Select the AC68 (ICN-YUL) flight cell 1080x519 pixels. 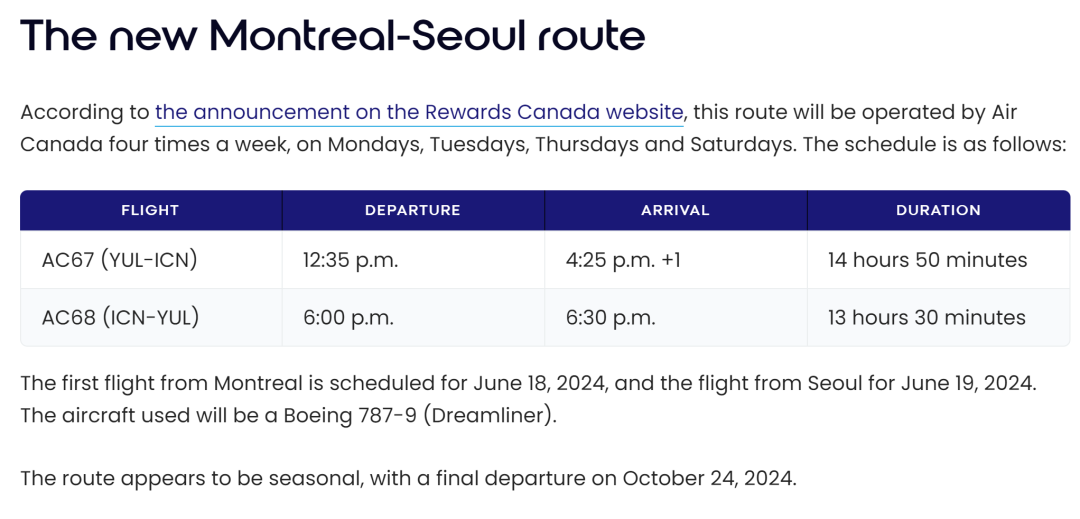click(151, 317)
